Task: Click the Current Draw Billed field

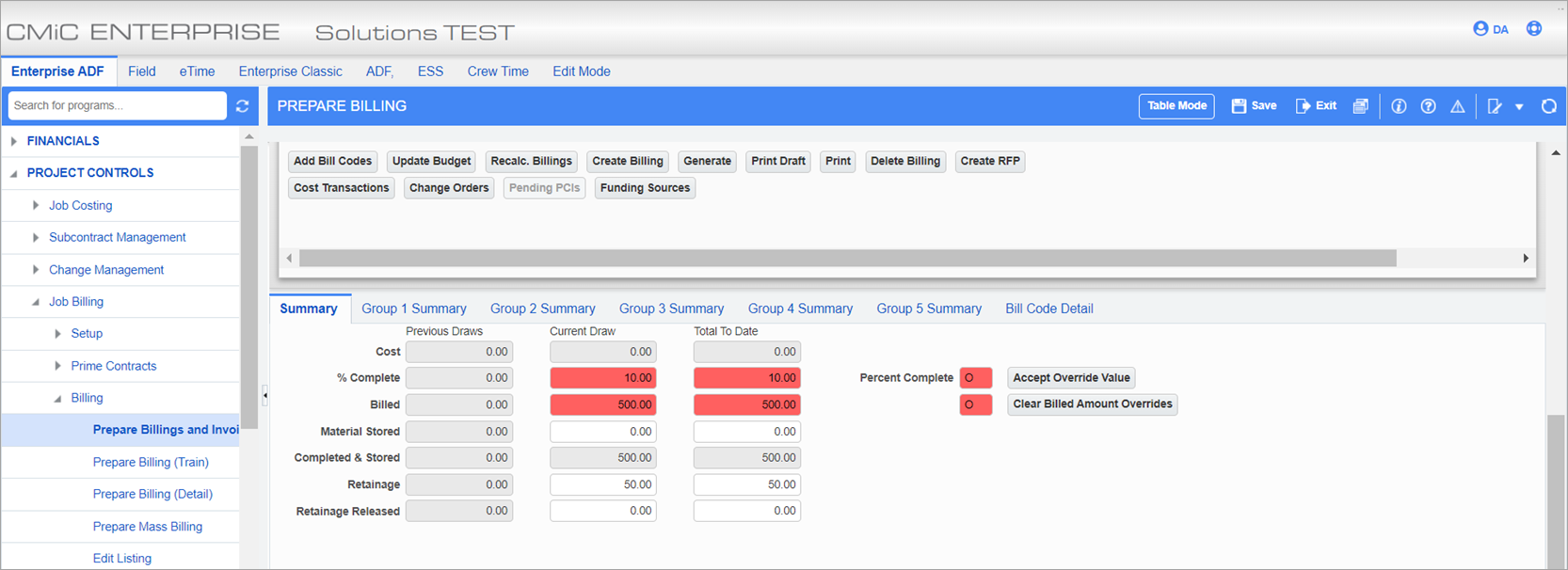Action: [603, 404]
